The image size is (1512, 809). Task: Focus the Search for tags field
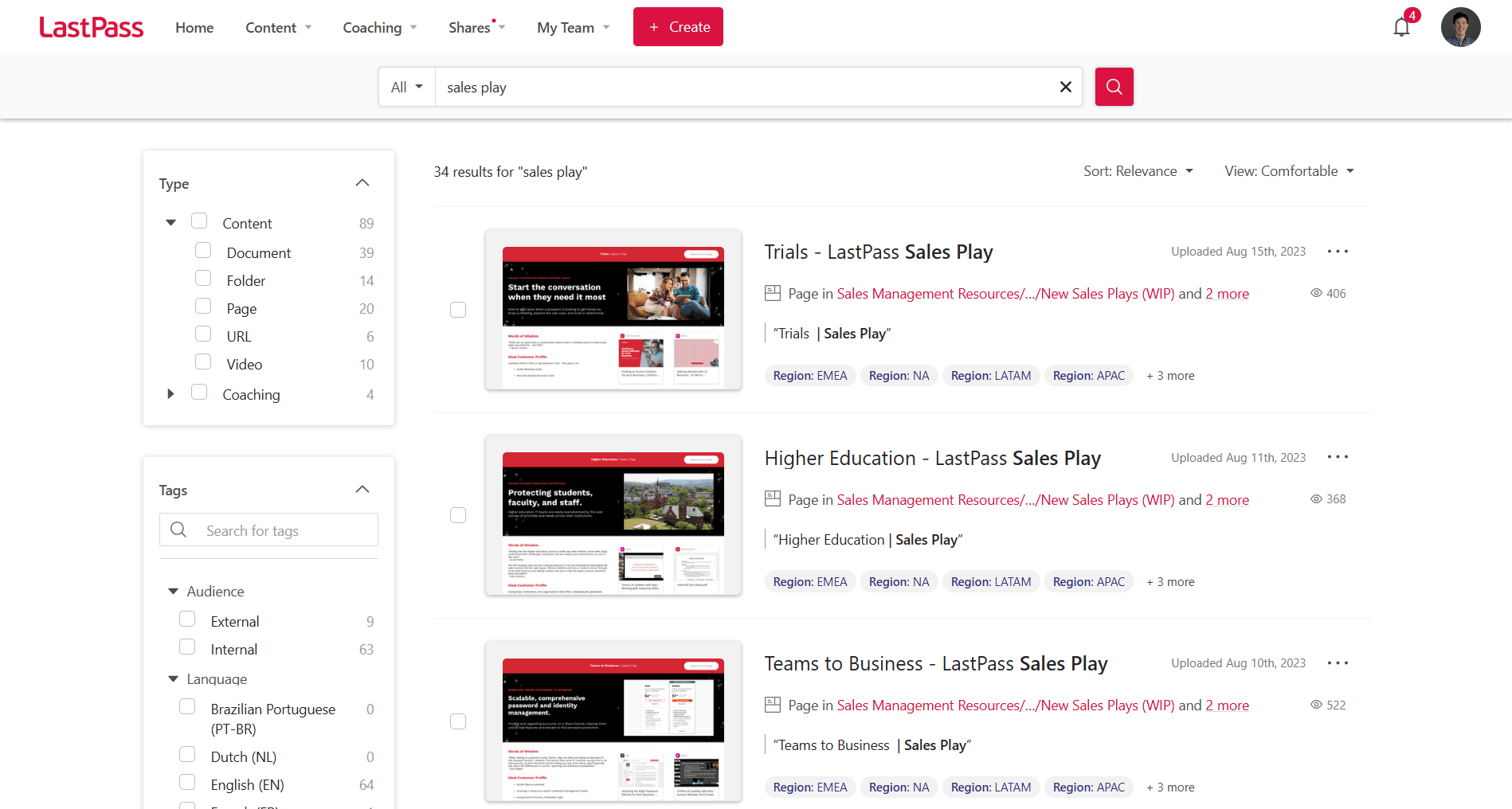coord(268,530)
